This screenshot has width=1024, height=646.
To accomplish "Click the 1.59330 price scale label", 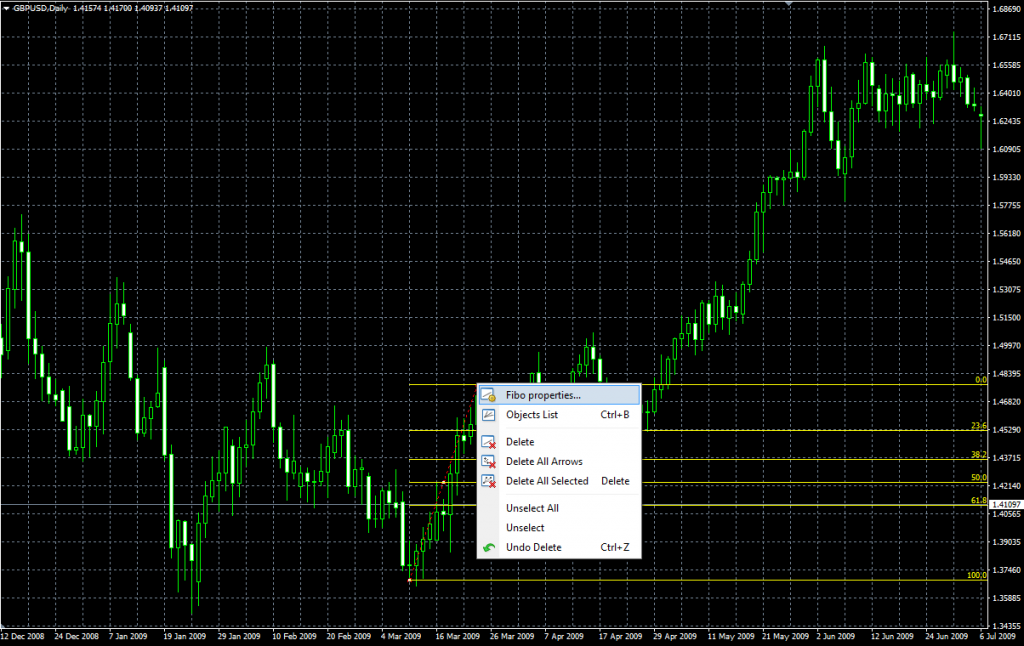I will pos(1006,177).
